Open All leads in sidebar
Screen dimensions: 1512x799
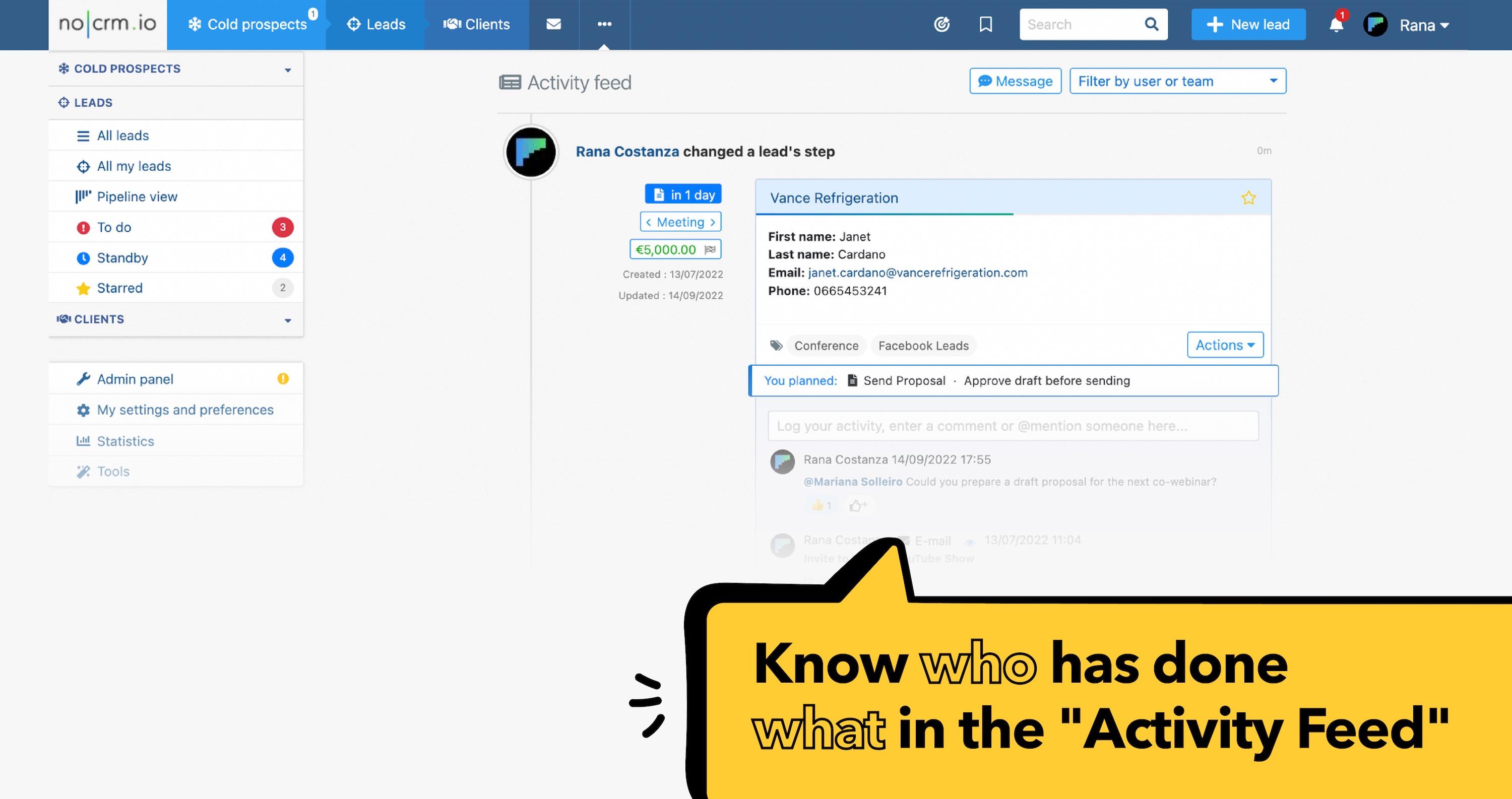pyautogui.click(x=176, y=136)
